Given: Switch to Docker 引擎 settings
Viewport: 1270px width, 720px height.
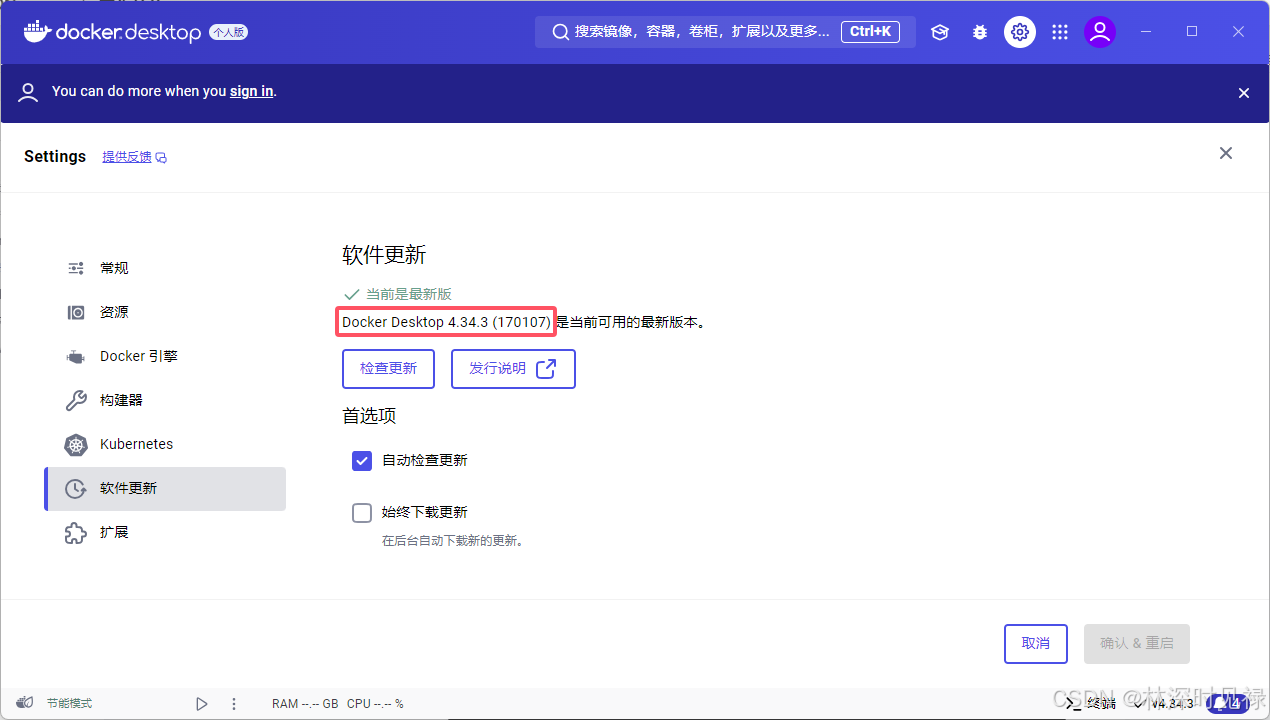Looking at the screenshot, I should 165,356.
